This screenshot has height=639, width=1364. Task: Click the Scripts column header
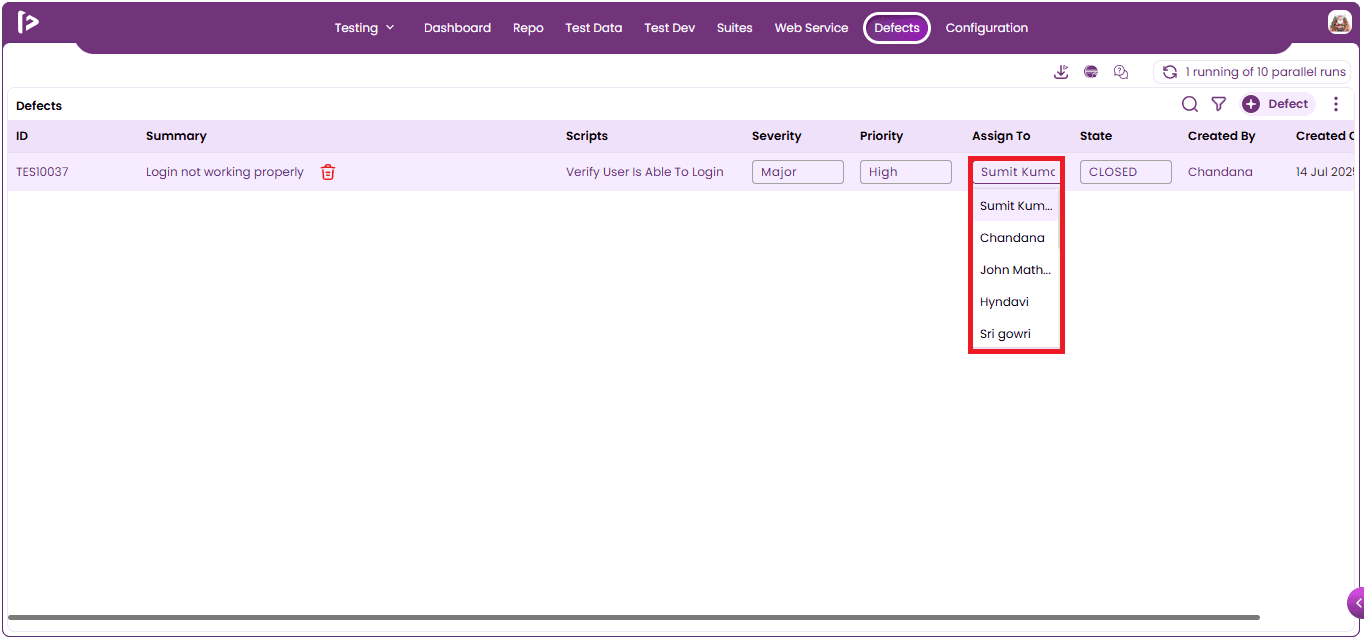point(587,136)
